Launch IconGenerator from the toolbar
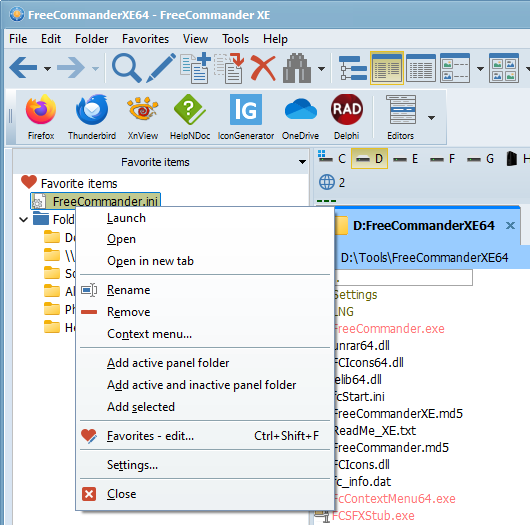This screenshot has width=530, height=525. click(x=246, y=117)
